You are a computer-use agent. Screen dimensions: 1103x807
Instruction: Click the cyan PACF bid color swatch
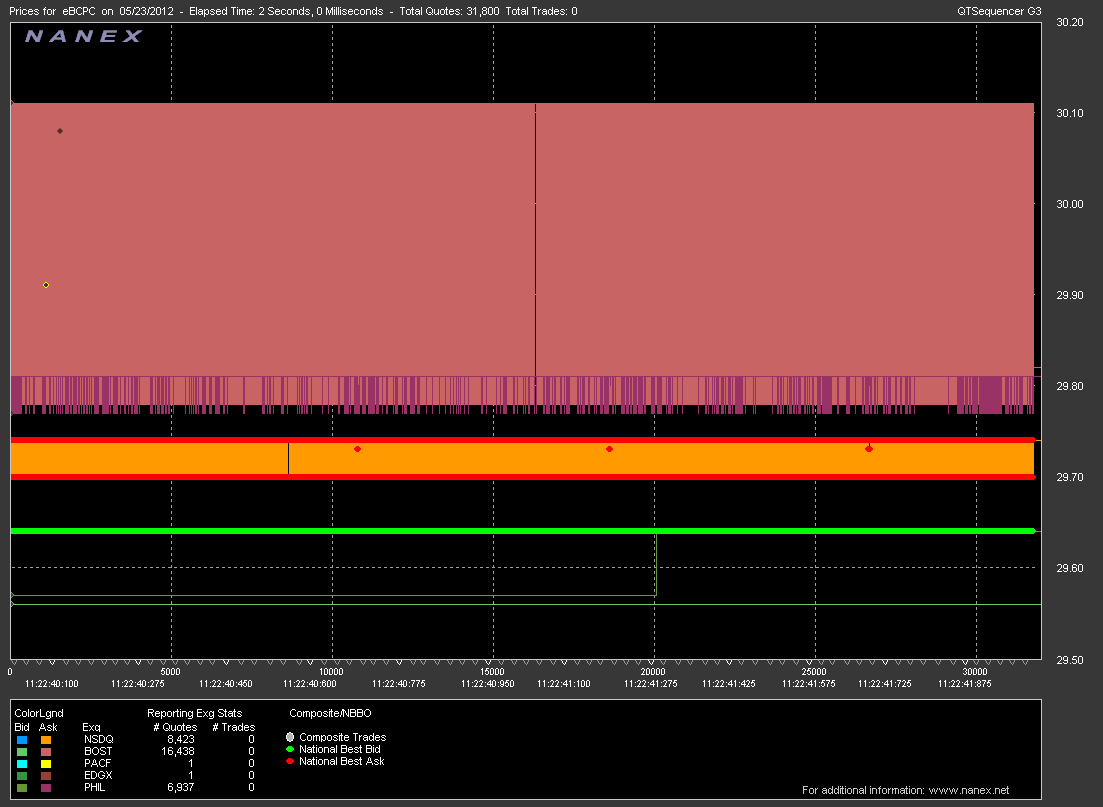coord(22,763)
